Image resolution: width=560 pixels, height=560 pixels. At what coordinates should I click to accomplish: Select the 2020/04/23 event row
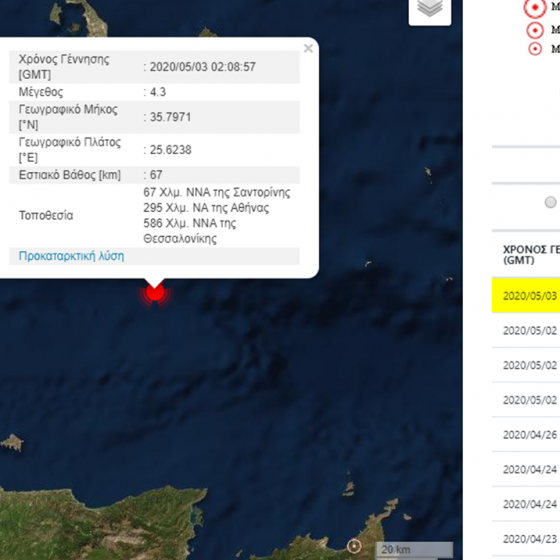(526, 539)
